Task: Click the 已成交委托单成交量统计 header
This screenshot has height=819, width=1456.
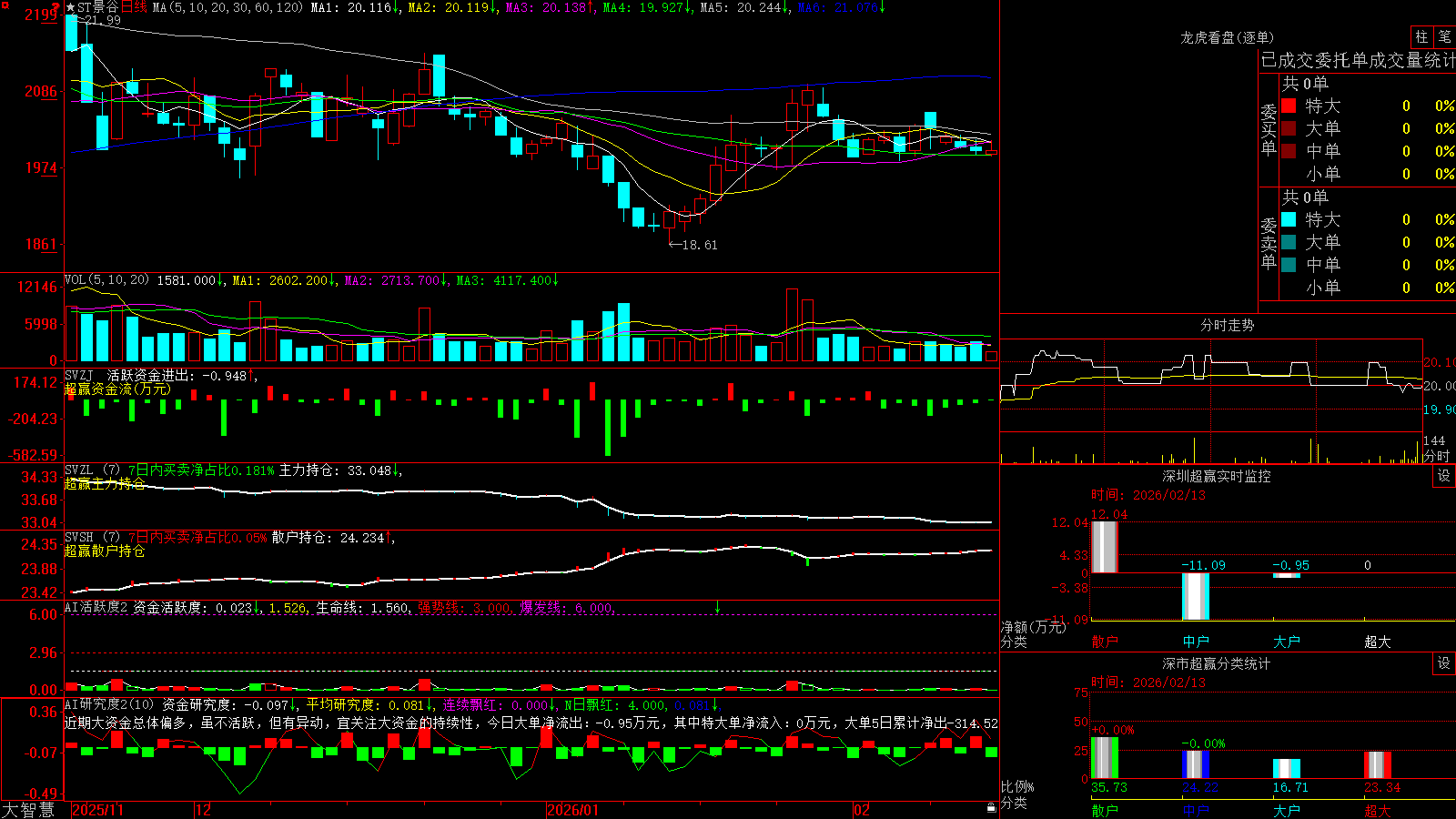Action: pyautogui.click(x=1358, y=60)
